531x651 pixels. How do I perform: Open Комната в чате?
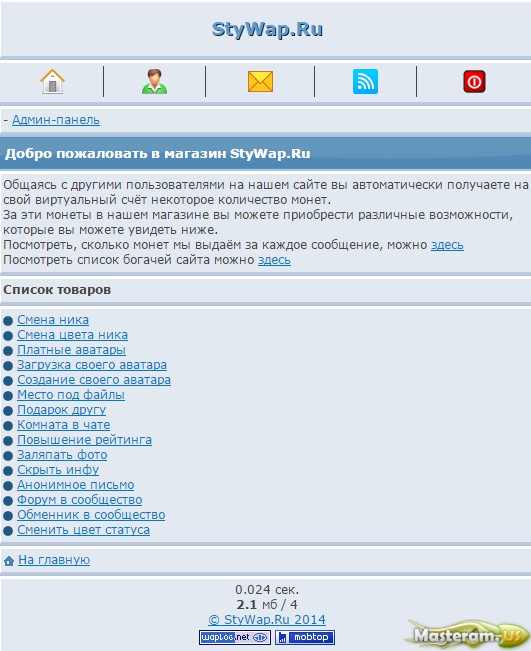point(64,425)
